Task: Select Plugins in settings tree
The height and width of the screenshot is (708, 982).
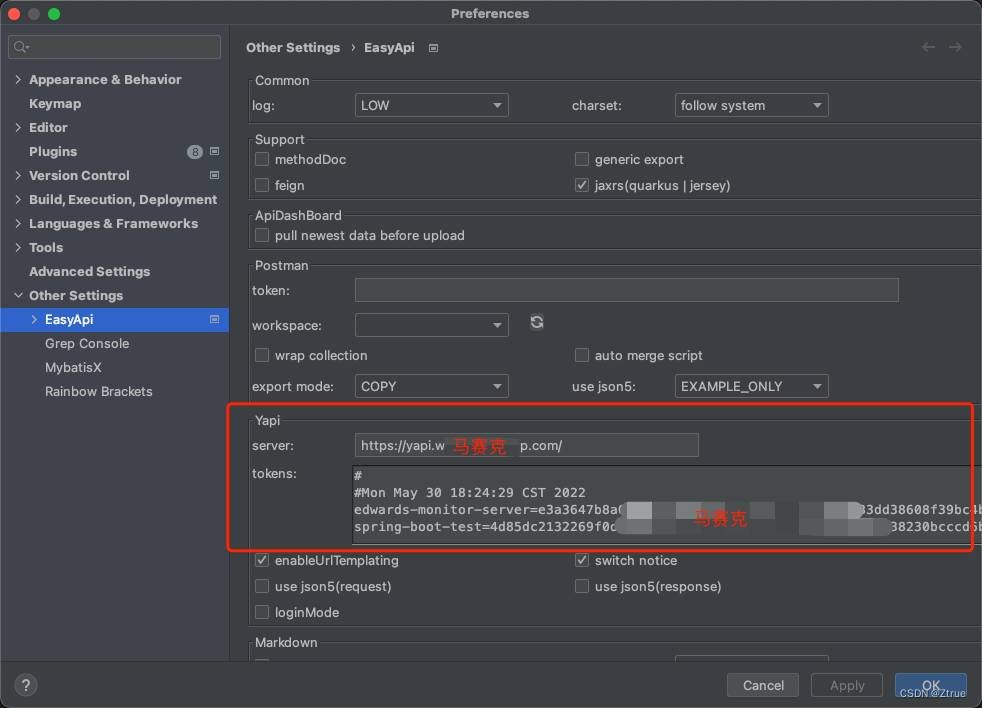Action: (53, 152)
